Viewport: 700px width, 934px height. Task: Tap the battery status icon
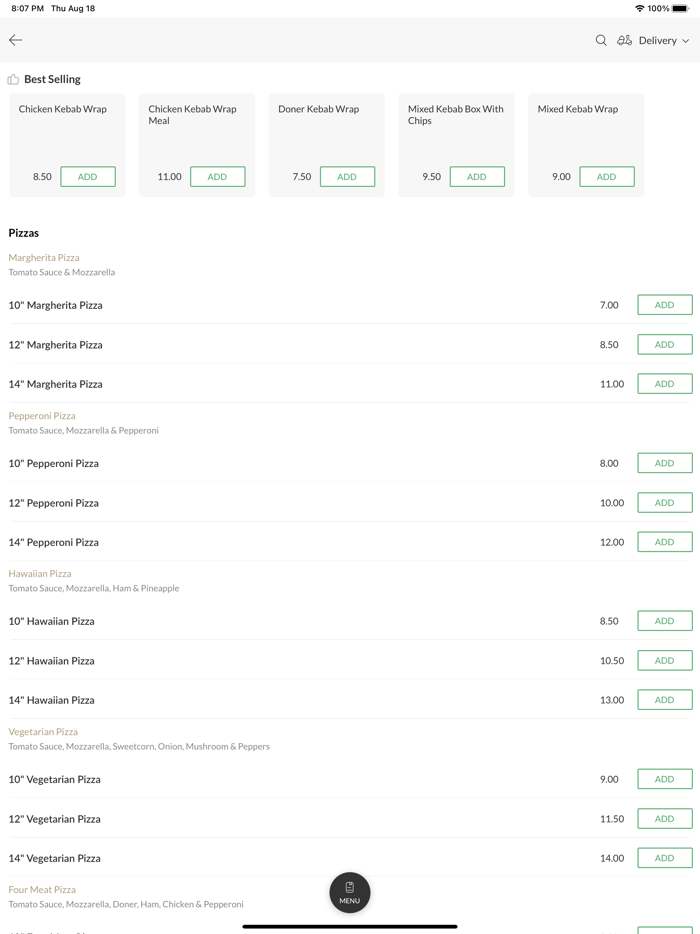pos(680,8)
